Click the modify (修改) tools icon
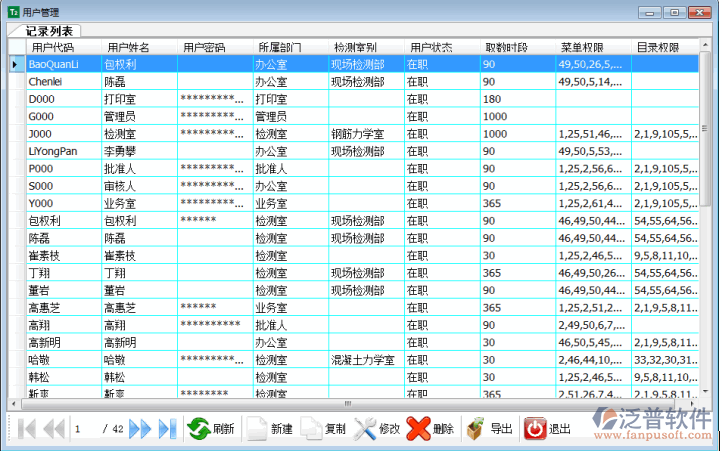The width and height of the screenshot is (722, 451). 365,428
